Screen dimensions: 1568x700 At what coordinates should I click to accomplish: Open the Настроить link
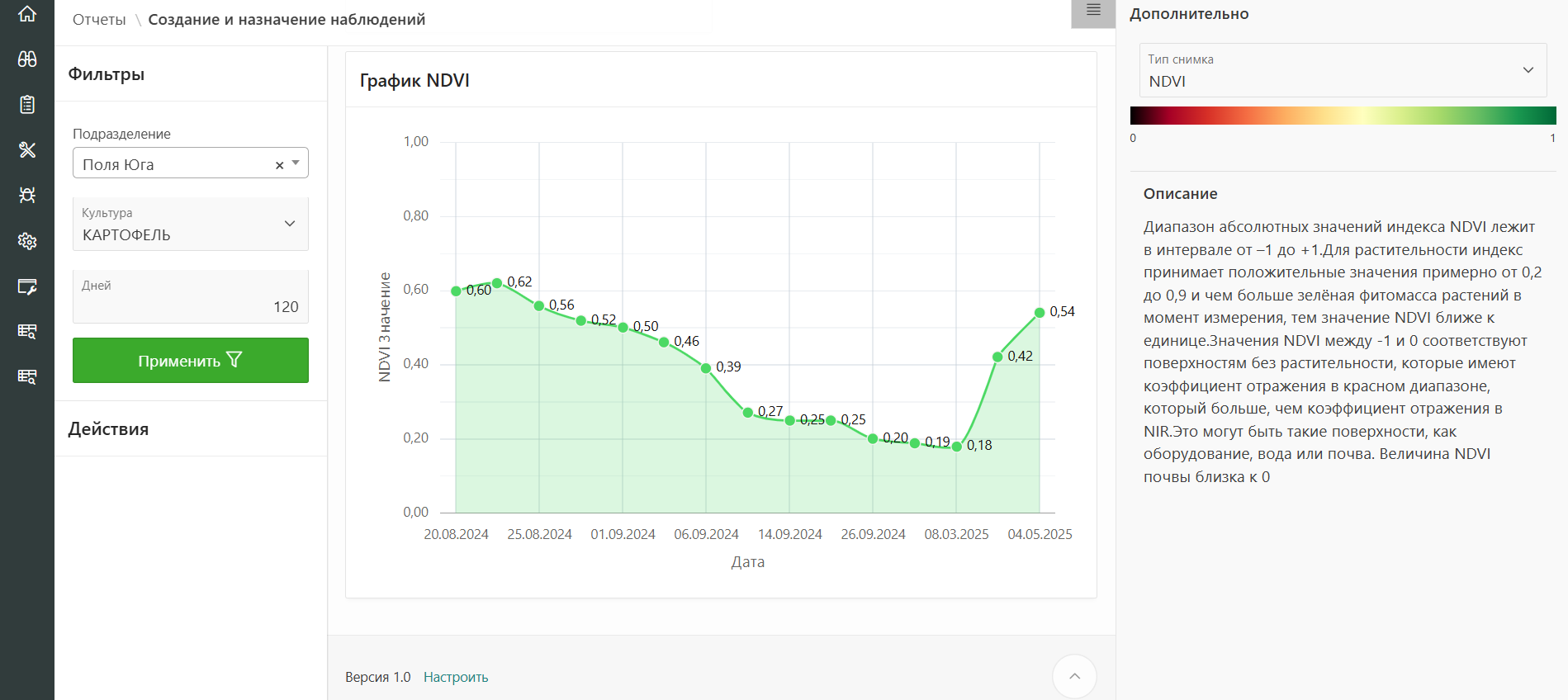456,677
